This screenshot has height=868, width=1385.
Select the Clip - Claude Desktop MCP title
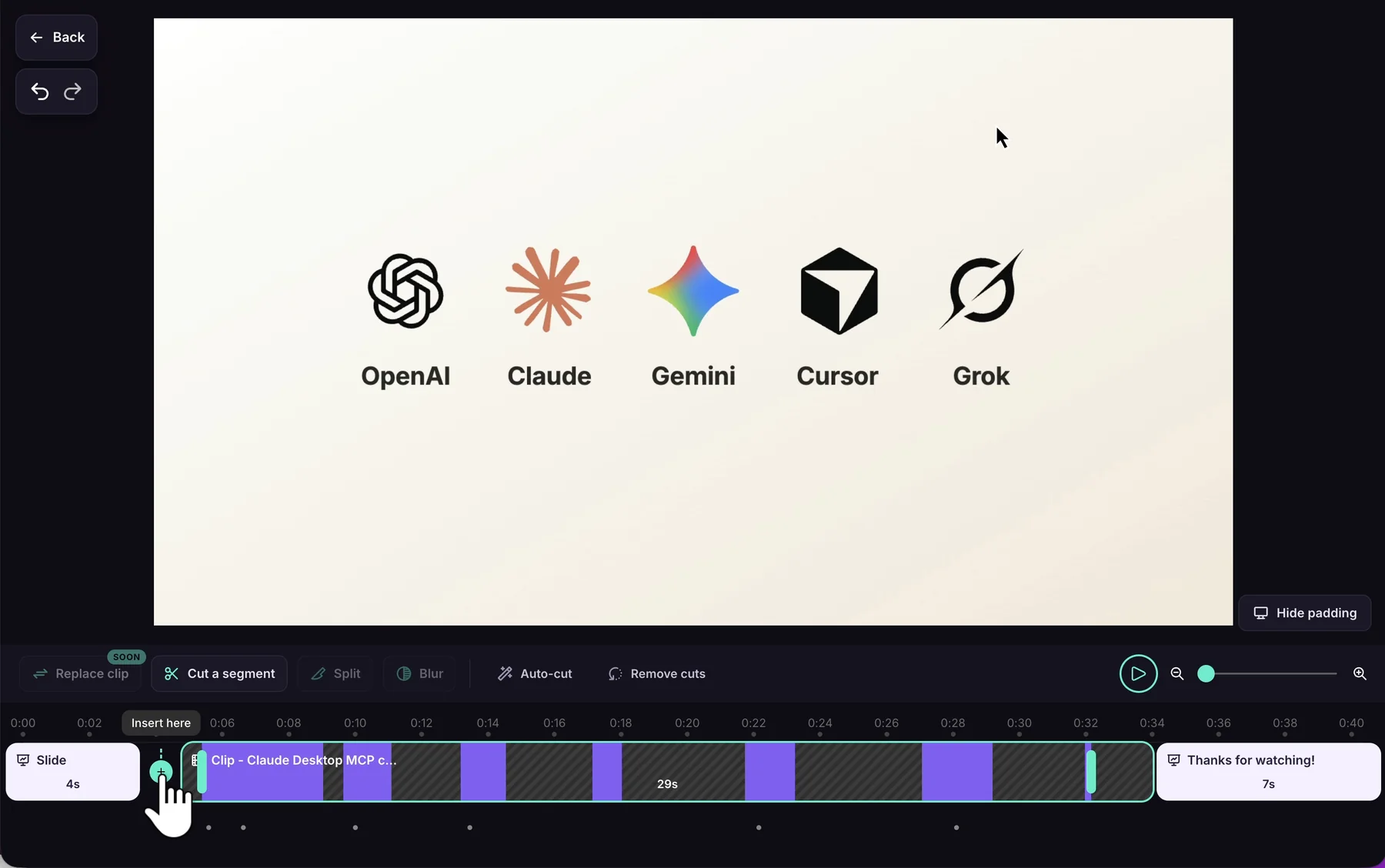(x=304, y=759)
